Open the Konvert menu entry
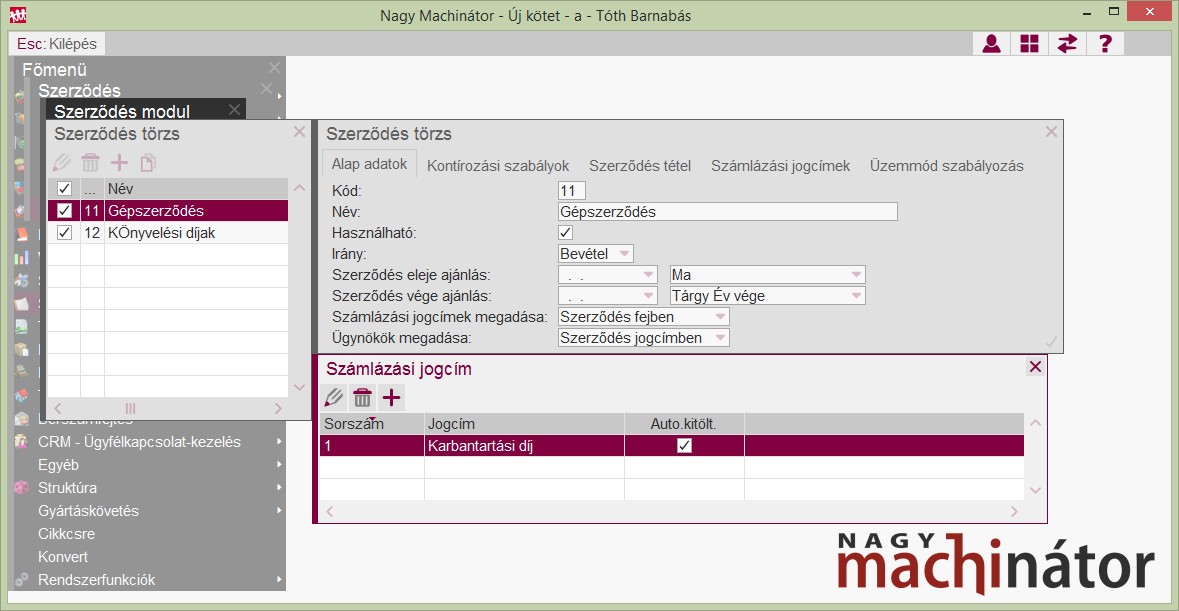 point(63,557)
